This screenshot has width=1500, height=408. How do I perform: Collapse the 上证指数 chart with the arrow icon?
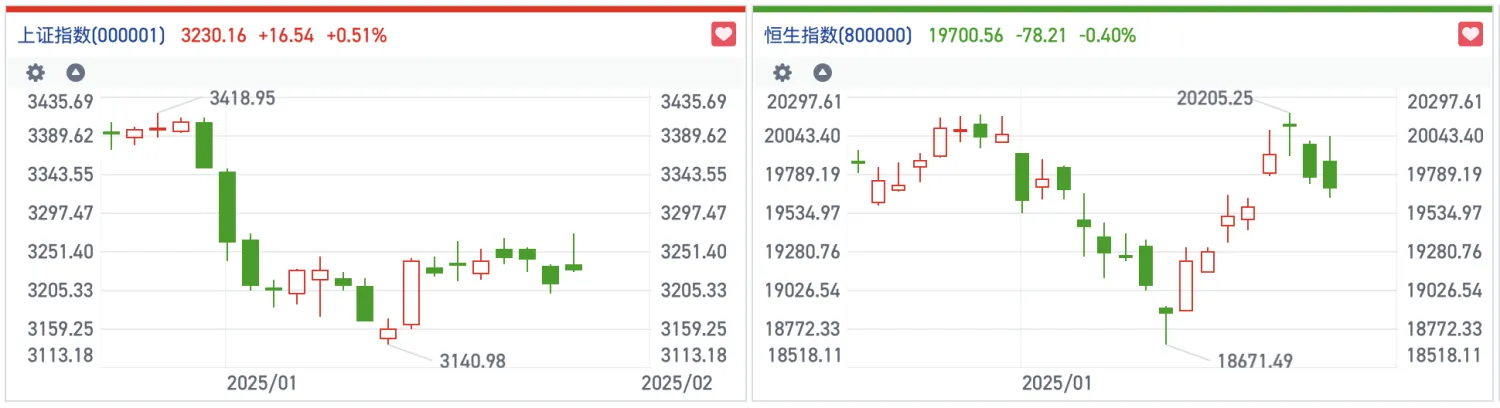click(75, 72)
